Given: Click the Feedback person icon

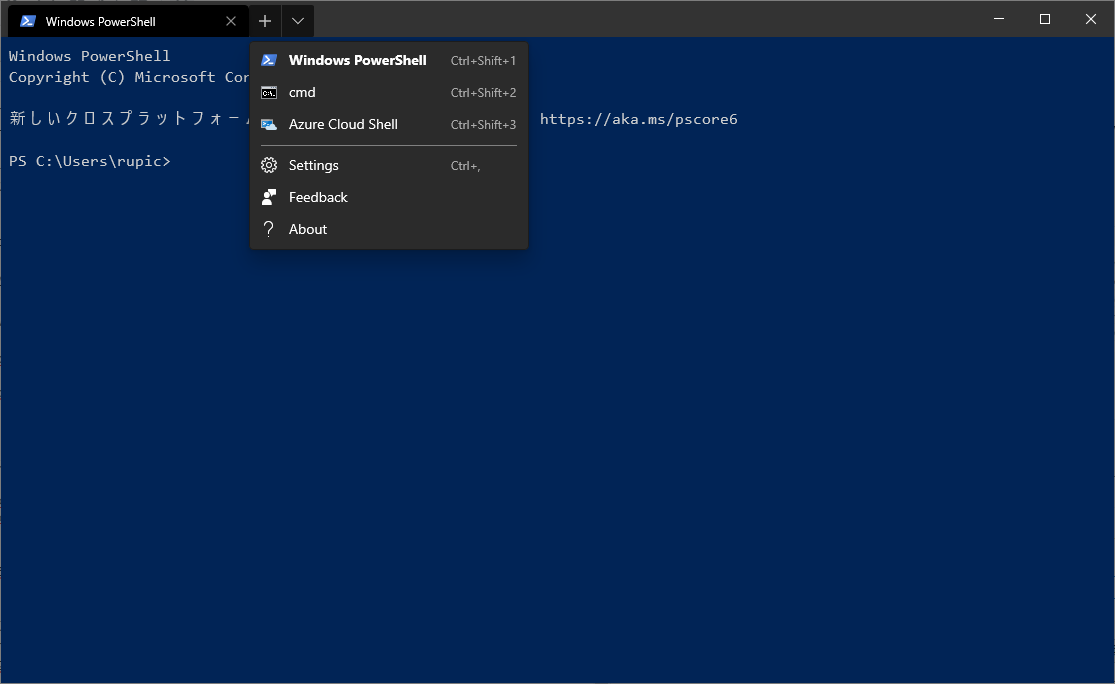Looking at the screenshot, I should [x=269, y=197].
